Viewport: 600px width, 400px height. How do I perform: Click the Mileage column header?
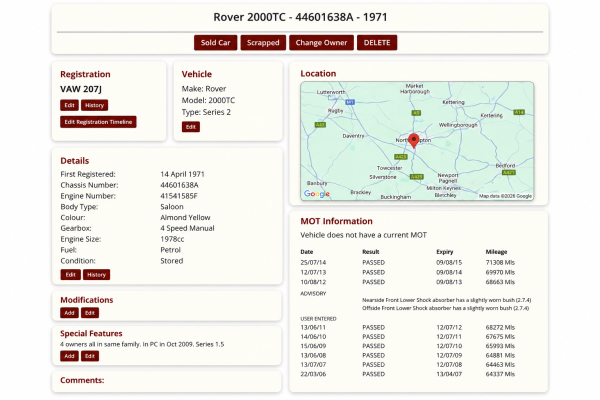(496, 252)
